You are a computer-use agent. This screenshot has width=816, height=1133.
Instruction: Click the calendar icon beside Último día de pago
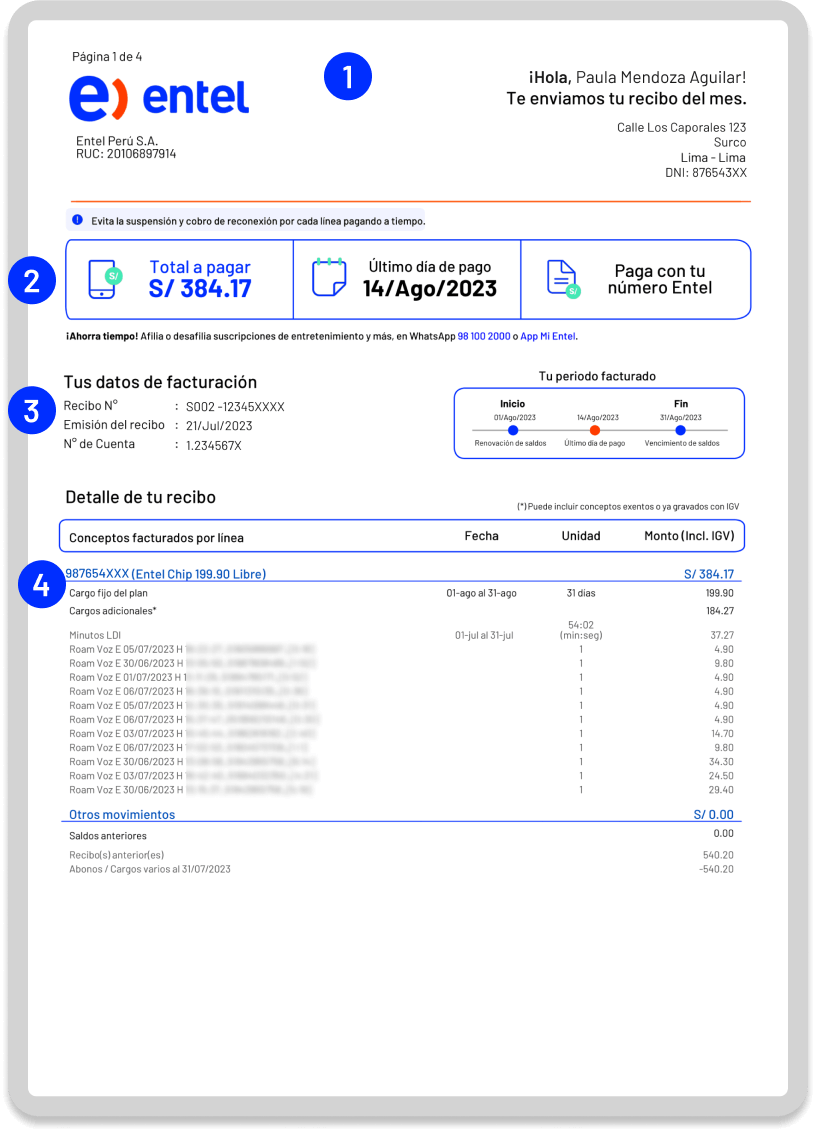[329, 278]
